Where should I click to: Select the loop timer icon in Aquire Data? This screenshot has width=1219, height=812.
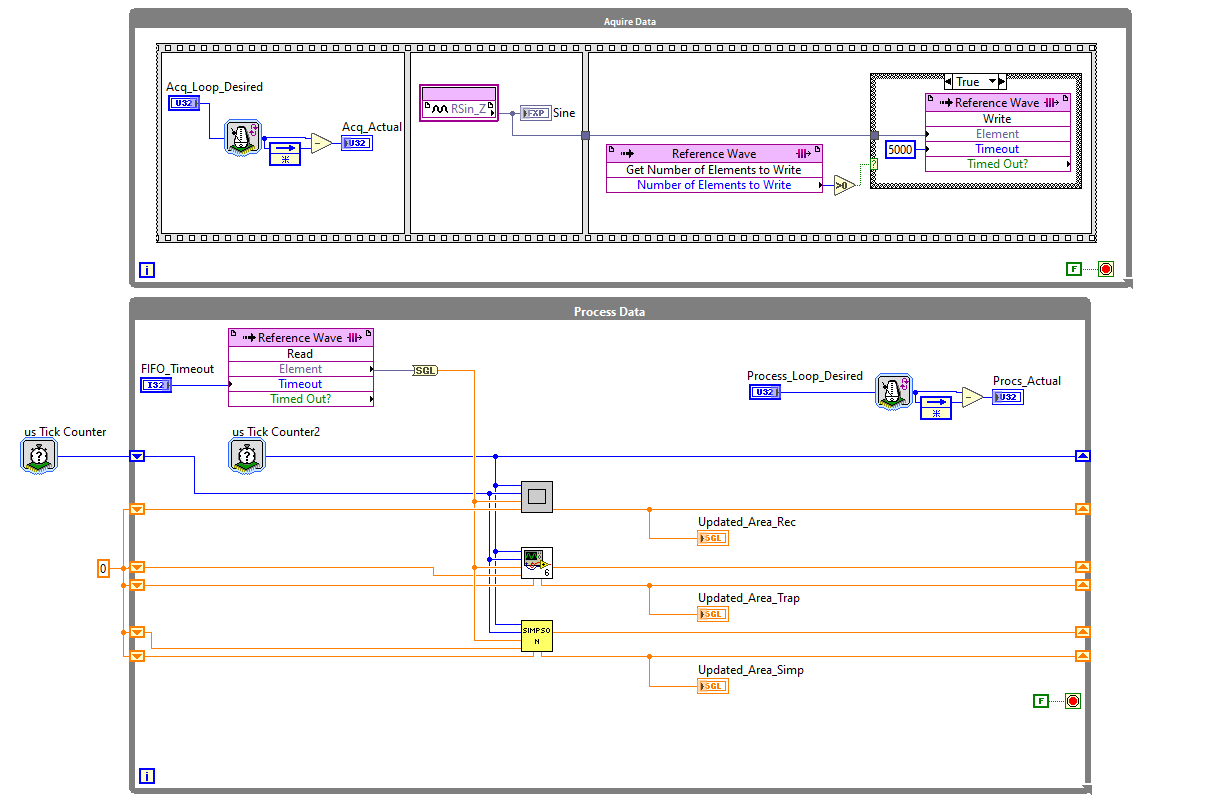click(243, 137)
